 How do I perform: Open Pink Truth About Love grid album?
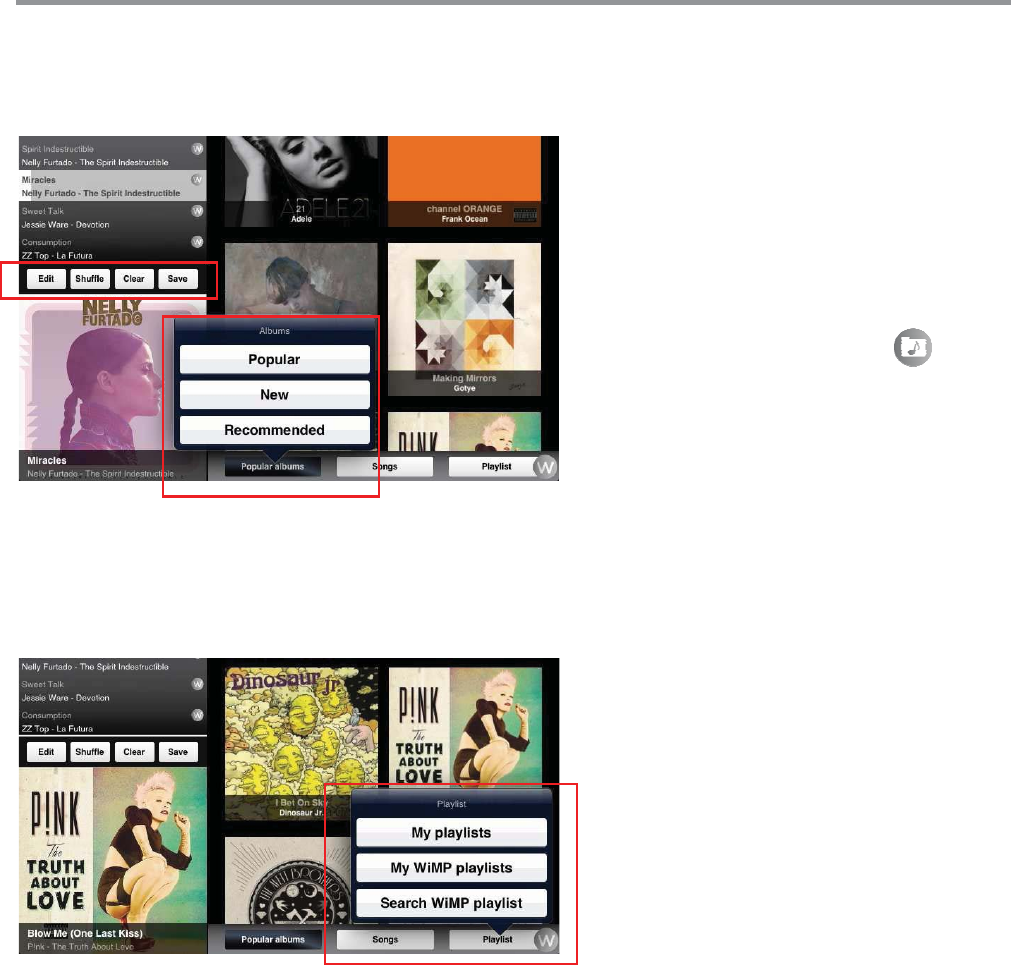tap(465, 727)
